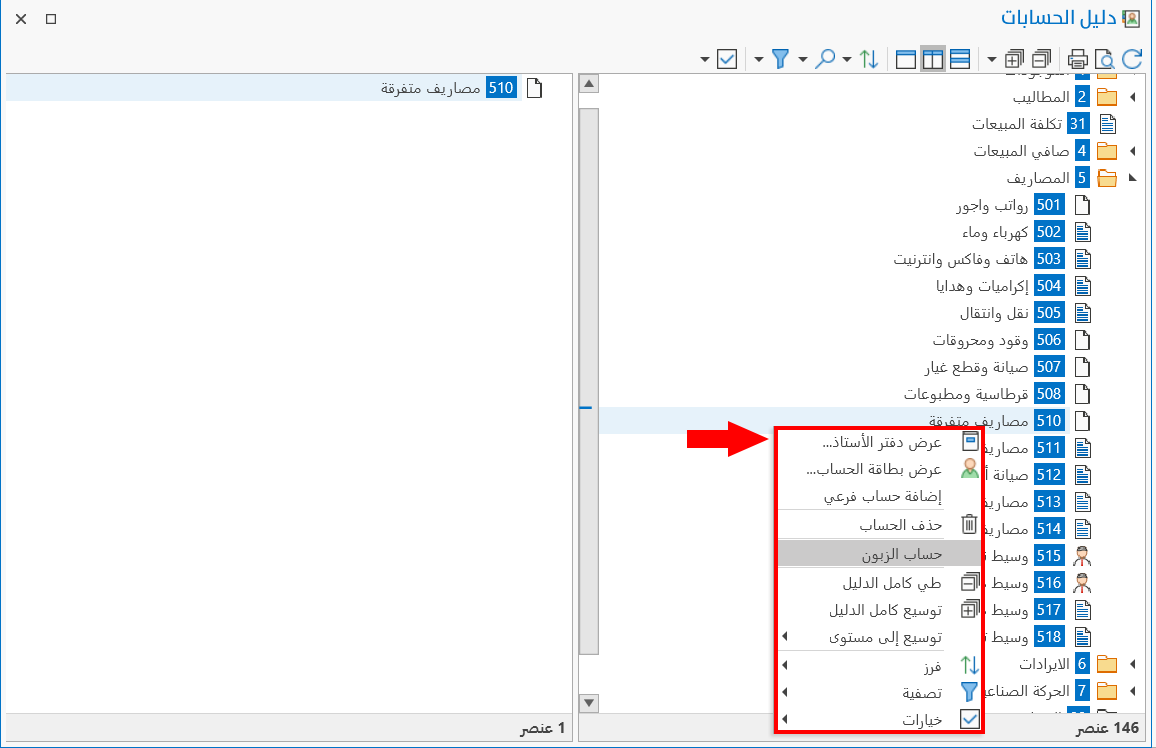The image size is (1156, 748).
Task: Click the refresh icon in the toolbar
Action: click(1132, 59)
